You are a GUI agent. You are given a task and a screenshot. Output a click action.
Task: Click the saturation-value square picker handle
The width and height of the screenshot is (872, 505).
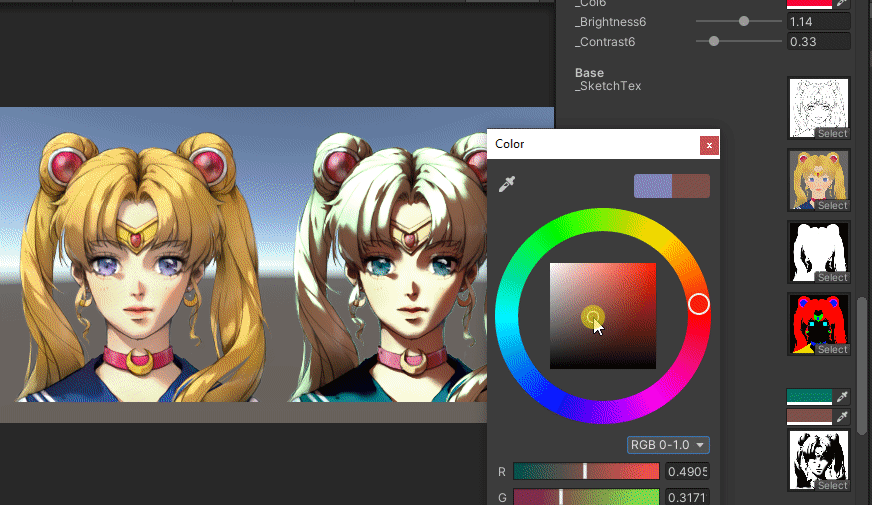coord(592,317)
